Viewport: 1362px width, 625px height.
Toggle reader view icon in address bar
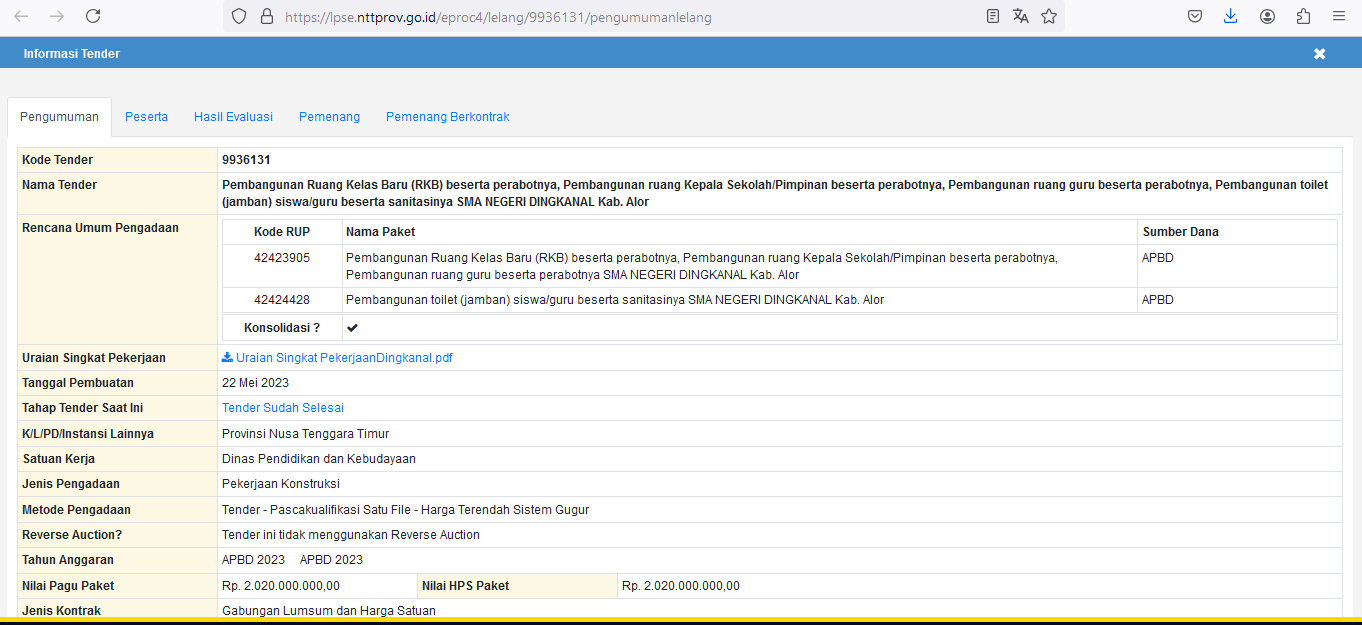tap(992, 16)
